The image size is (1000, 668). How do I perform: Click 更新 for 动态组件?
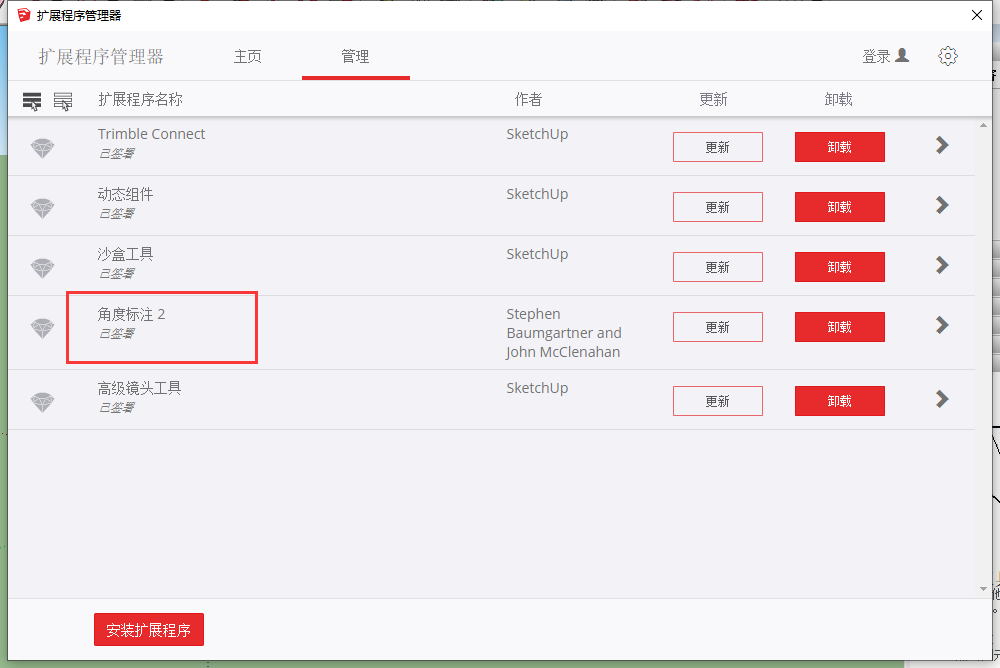tap(717, 207)
